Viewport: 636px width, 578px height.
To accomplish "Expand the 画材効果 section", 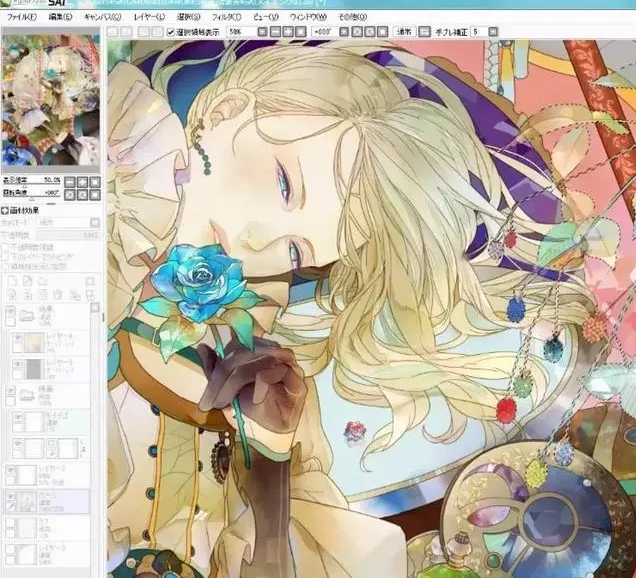I will tap(5, 210).
